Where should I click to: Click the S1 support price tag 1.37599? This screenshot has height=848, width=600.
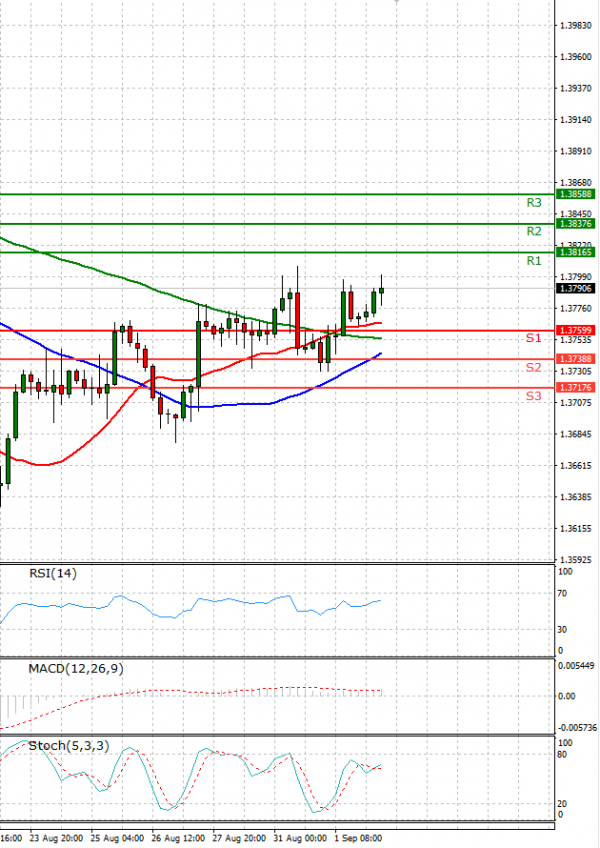pos(576,330)
